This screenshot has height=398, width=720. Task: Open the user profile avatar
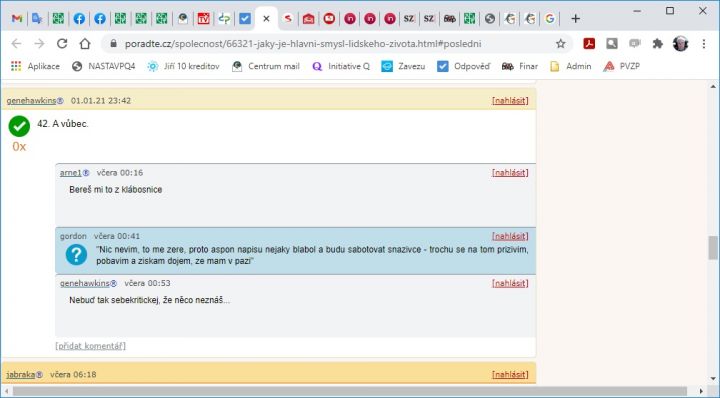tap(681, 44)
